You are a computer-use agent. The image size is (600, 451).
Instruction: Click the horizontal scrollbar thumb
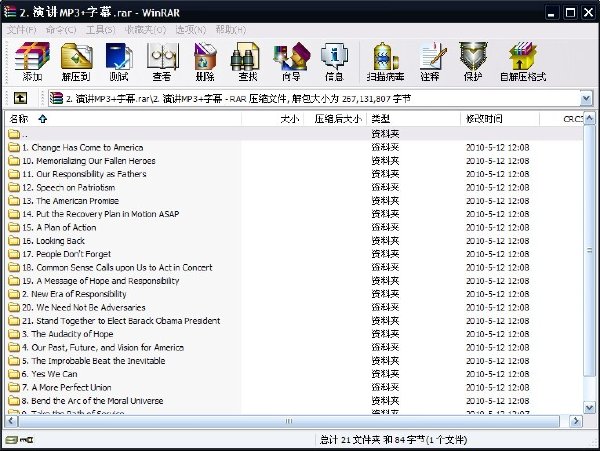pos(289,421)
